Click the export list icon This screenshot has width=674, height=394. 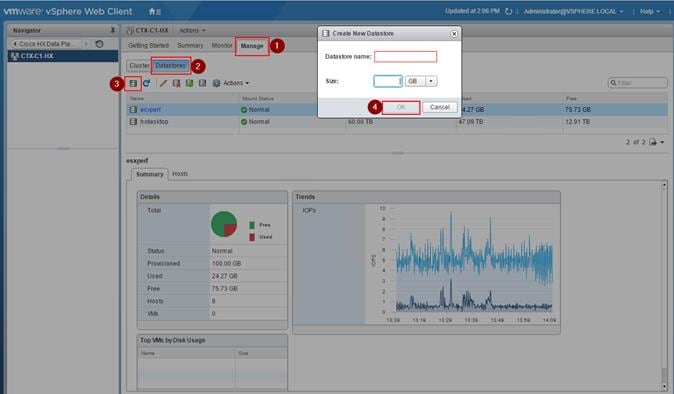click(x=653, y=142)
